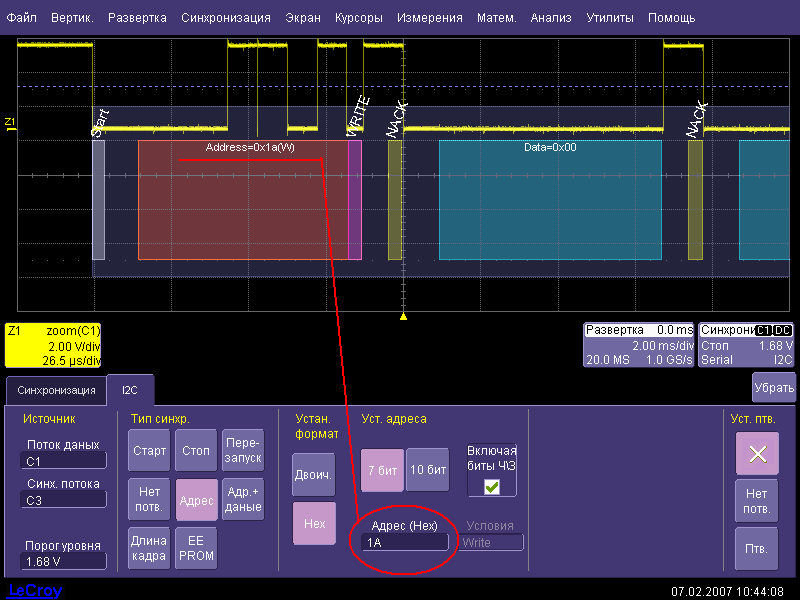Switch format to Двоич. (binary)
This screenshot has width=800, height=600.
[x=313, y=475]
